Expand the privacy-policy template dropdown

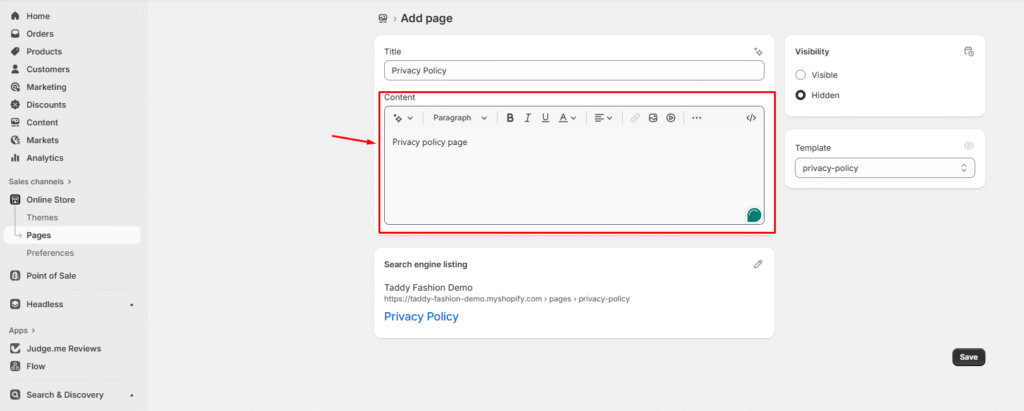884,168
